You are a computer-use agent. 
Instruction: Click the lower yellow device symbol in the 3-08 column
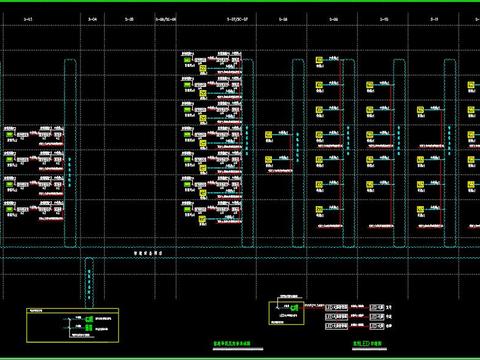coord(268,160)
